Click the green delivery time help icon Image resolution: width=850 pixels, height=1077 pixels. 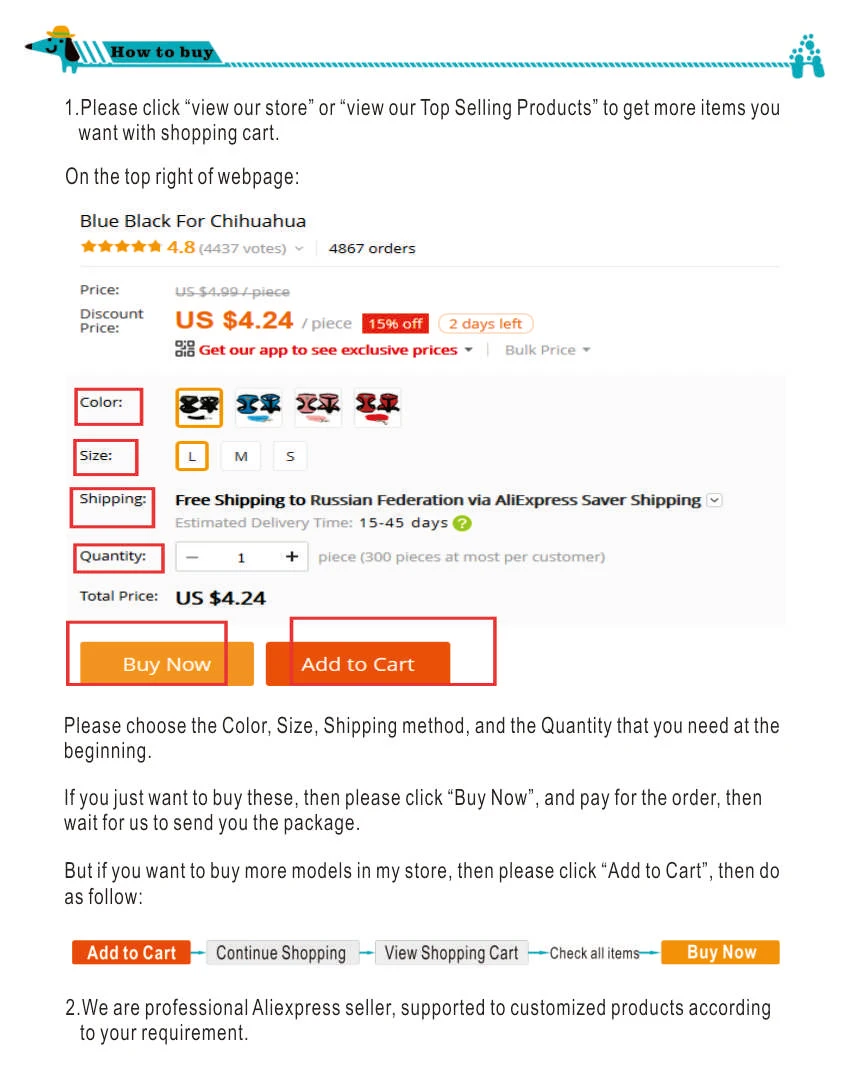click(463, 523)
